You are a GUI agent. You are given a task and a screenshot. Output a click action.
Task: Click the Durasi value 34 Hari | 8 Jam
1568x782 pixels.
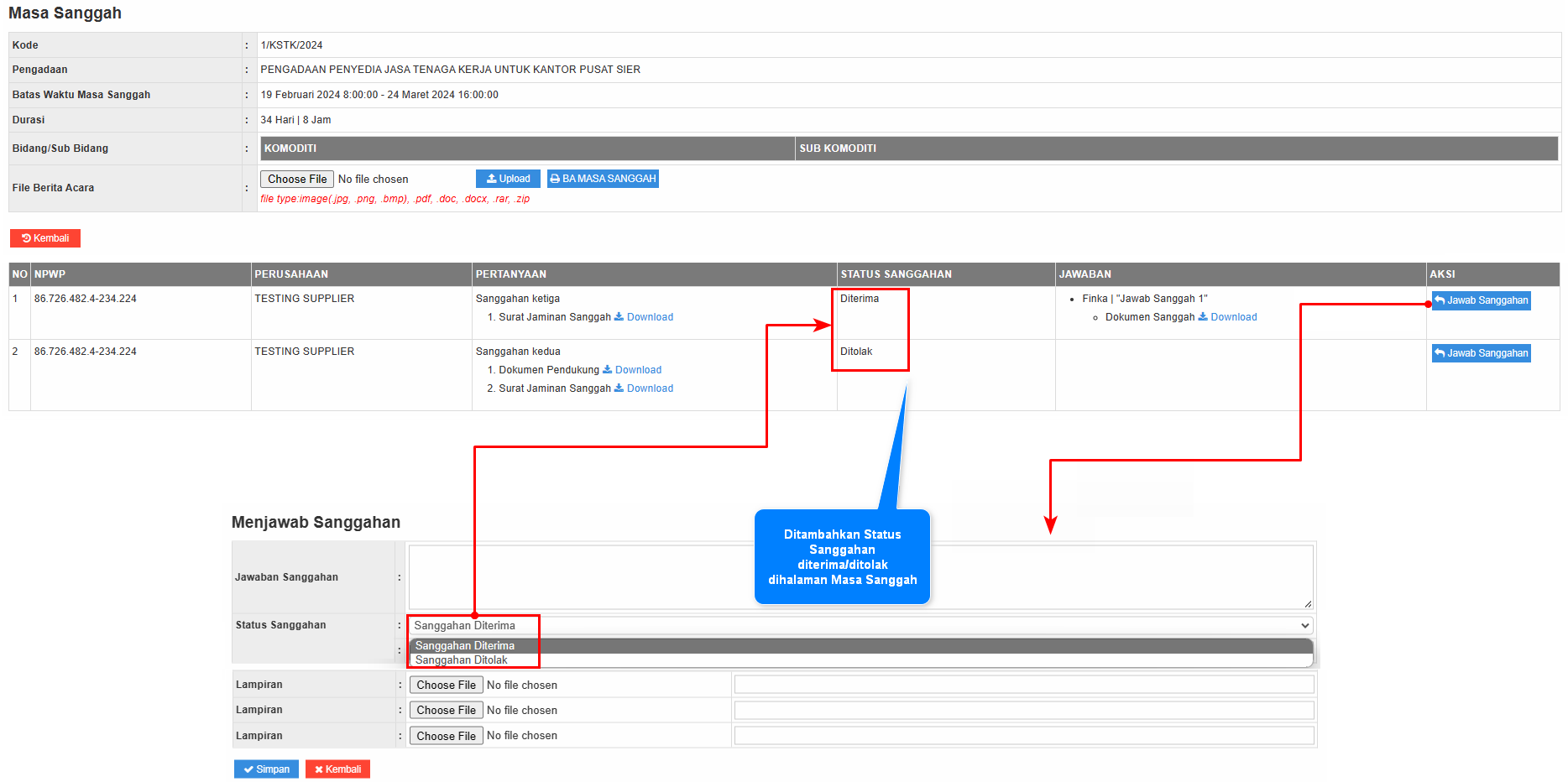tap(295, 120)
